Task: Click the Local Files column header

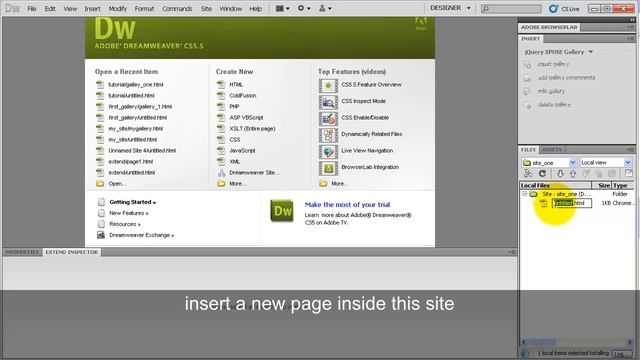Action: point(556,185)
